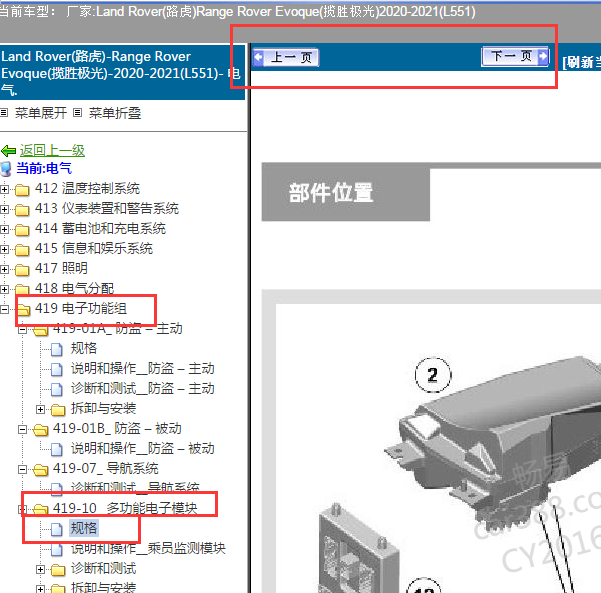Open the highlighted 规格 document under 419-10
The height and width of the screenshot is (593, 601).
[x=84, y=528]
